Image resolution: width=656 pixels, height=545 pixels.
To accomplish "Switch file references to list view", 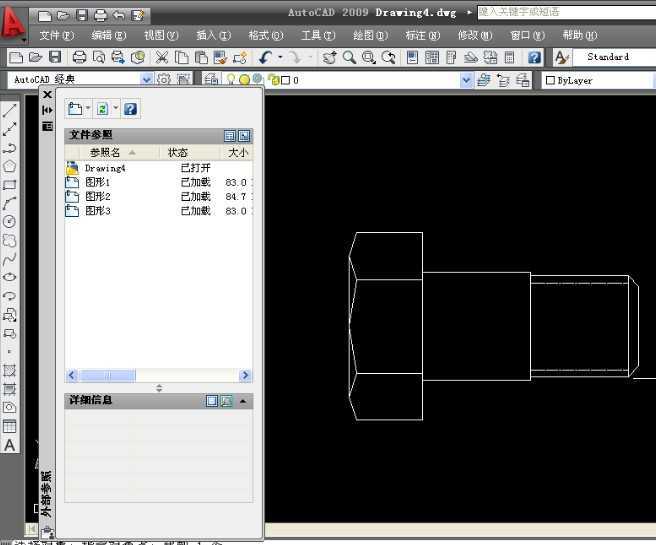I will pos(230,136).
